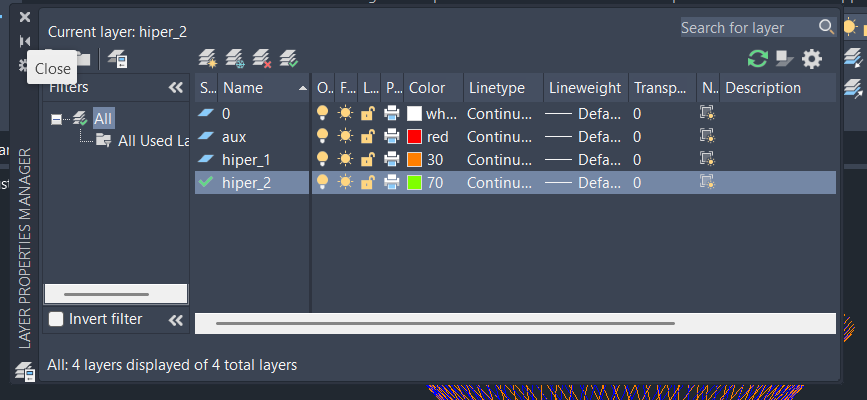Click the Toggle Override Highlight icon

point(785,58)
